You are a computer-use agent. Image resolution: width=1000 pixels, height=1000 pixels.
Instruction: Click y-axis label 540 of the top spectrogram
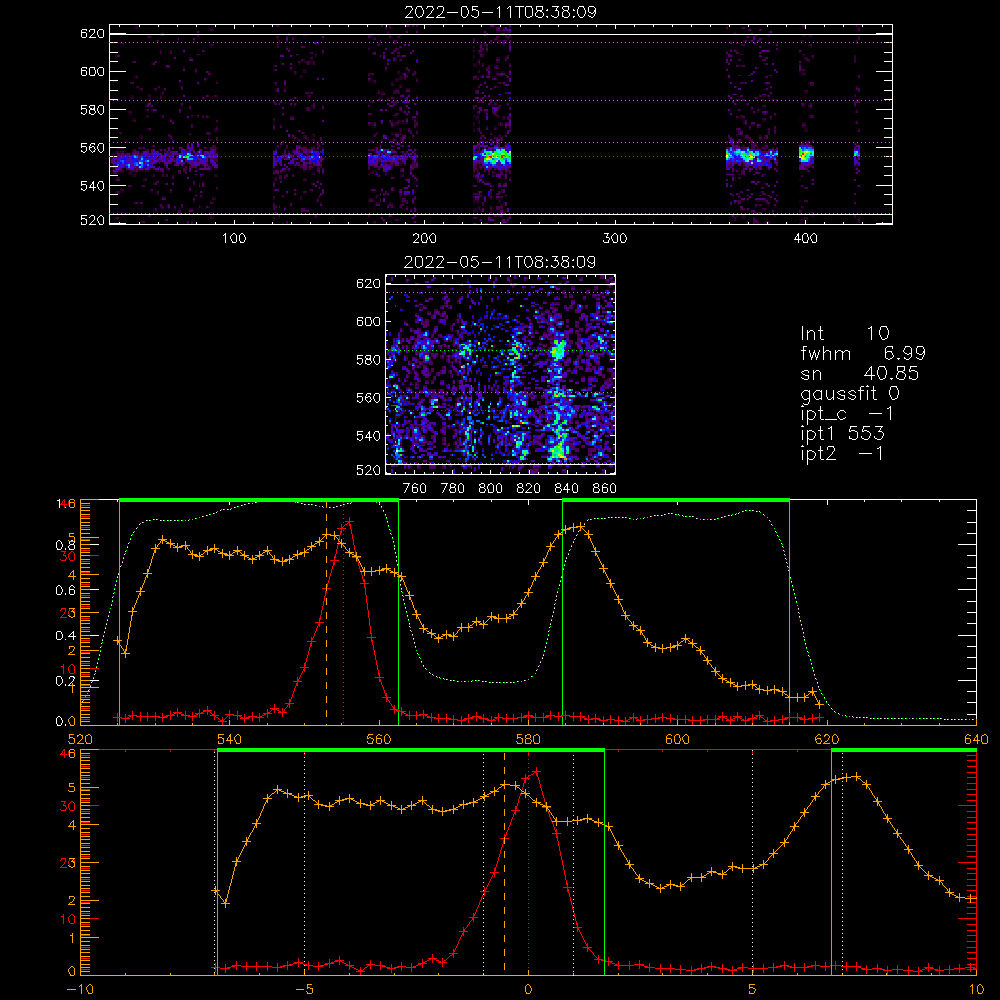click(x=92, y=186)
